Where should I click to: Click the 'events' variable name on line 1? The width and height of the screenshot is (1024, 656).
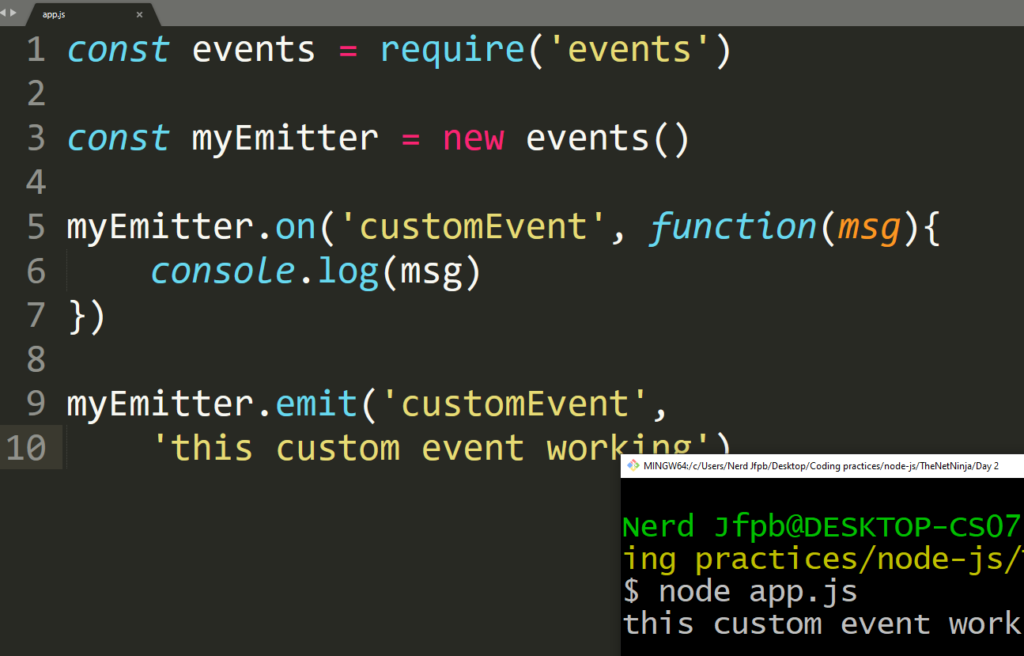click(253, 50)
